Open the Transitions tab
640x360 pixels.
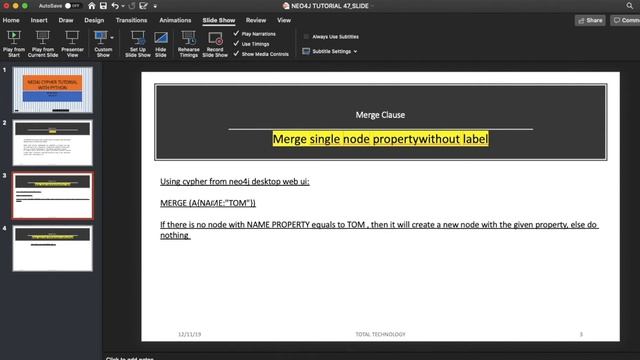tap(131, 20)
